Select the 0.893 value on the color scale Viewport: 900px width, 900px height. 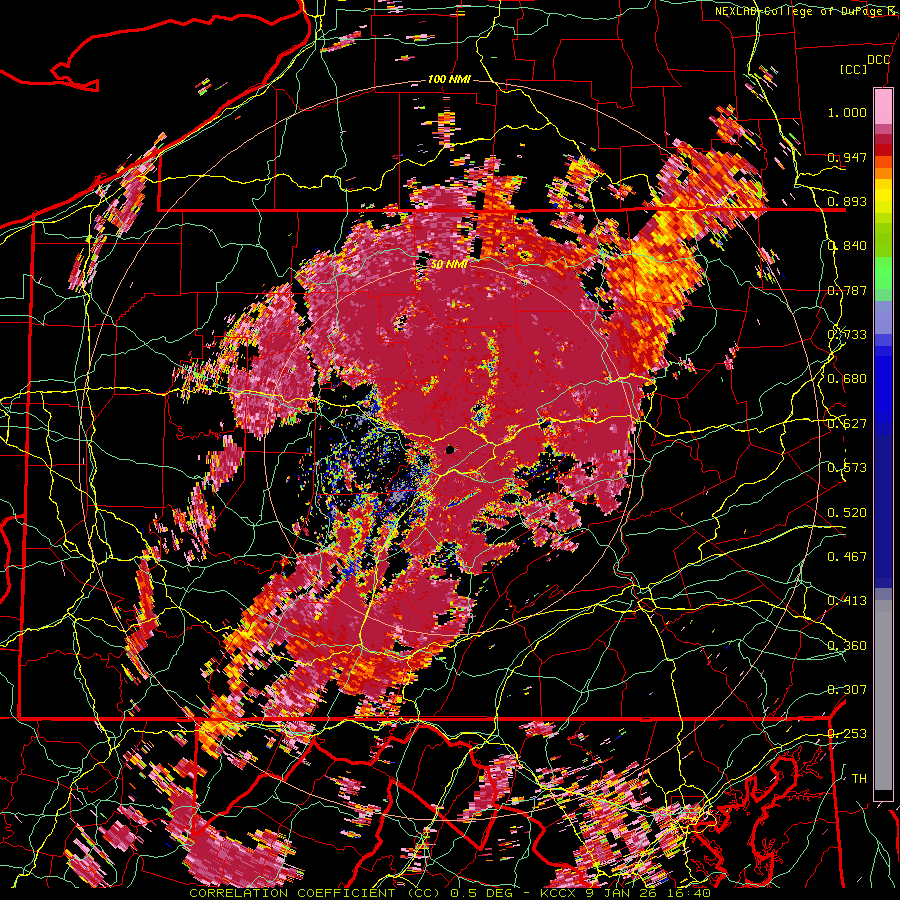point(847,201)
